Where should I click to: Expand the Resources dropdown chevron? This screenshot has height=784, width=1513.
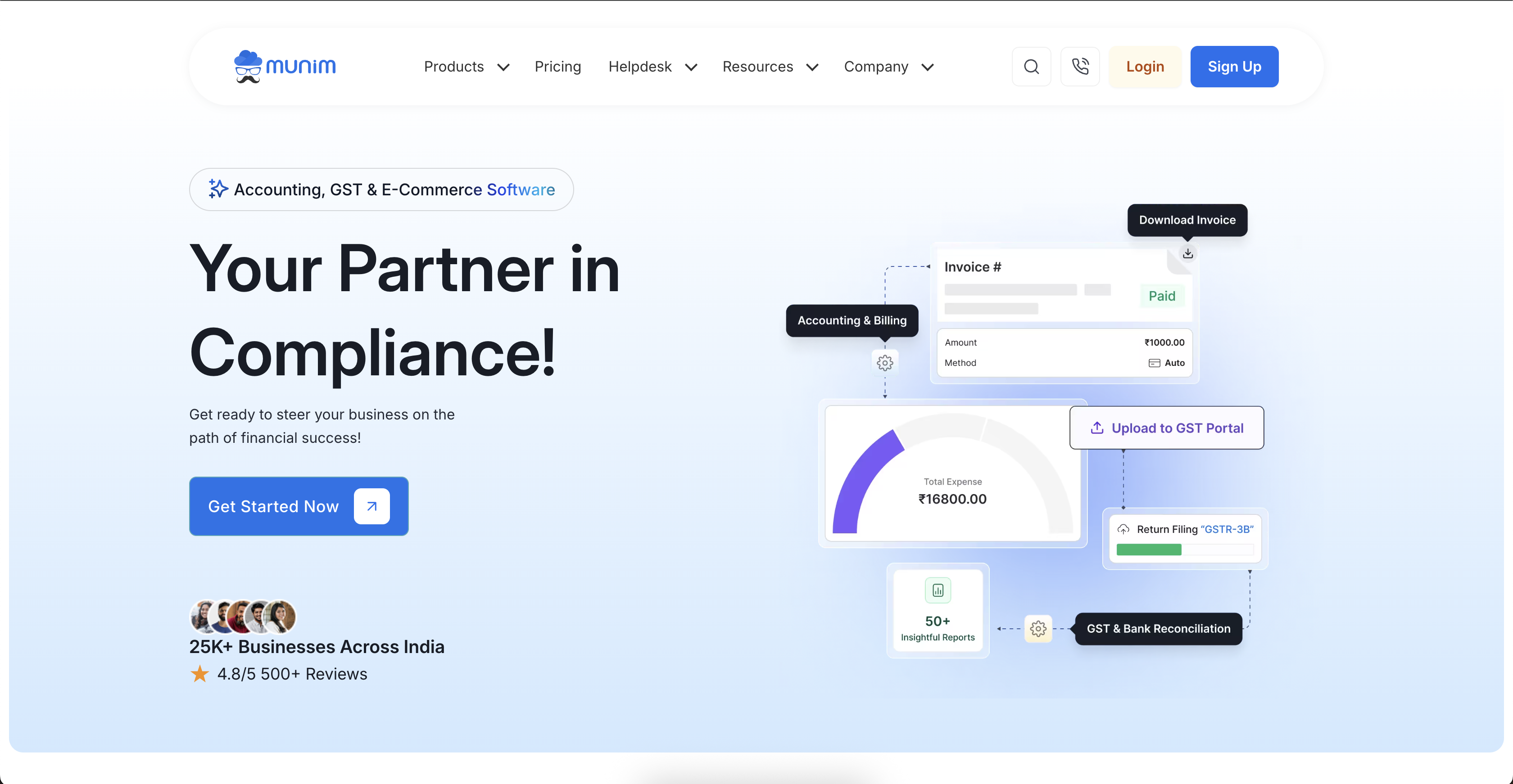pos(812,68)
